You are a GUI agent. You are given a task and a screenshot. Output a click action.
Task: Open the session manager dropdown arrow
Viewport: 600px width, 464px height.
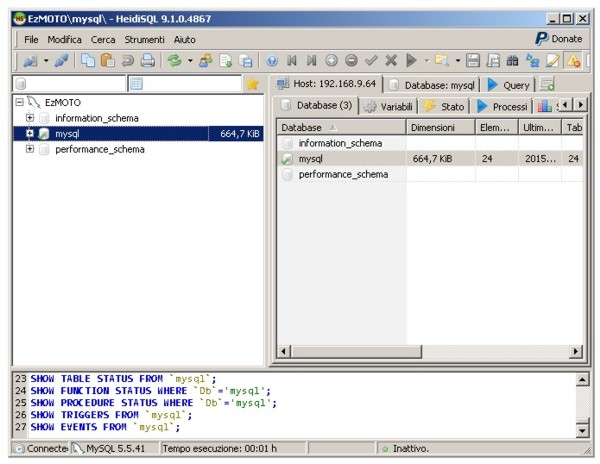tap(46, 60)
